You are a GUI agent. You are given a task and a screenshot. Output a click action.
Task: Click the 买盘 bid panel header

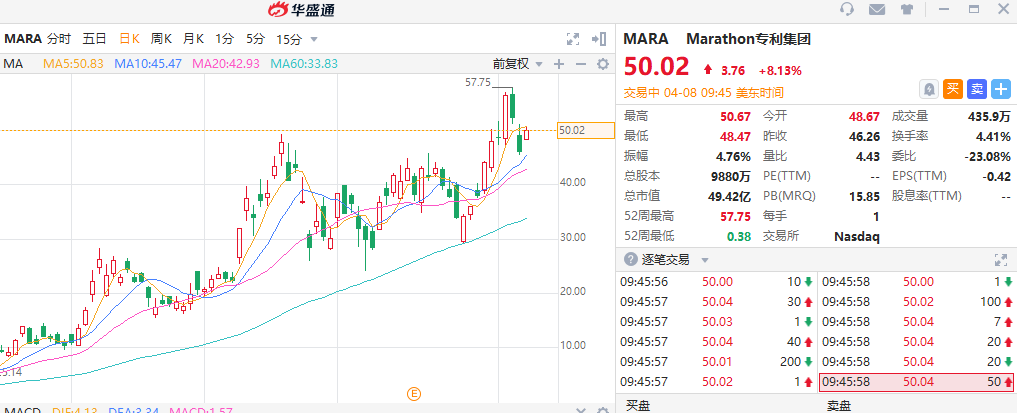click(x=638, y=406)
